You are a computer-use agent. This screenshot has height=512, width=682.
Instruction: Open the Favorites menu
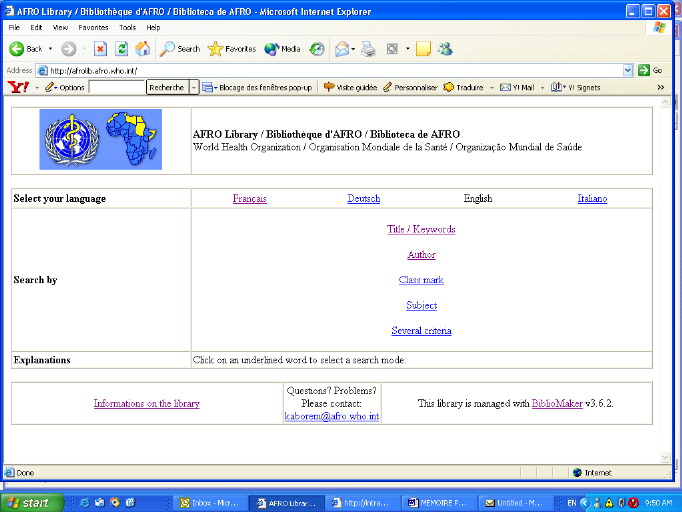point(93,28)
